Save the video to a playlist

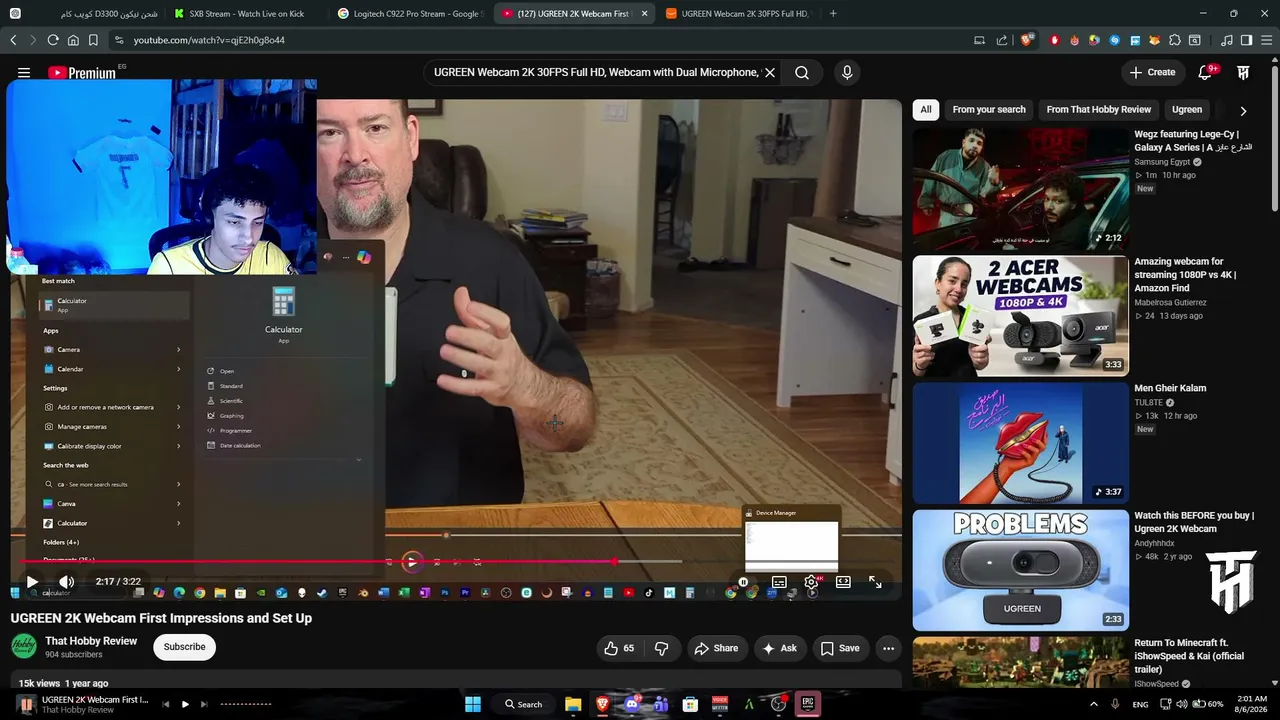pyautogui.click(x=840, y=648)
